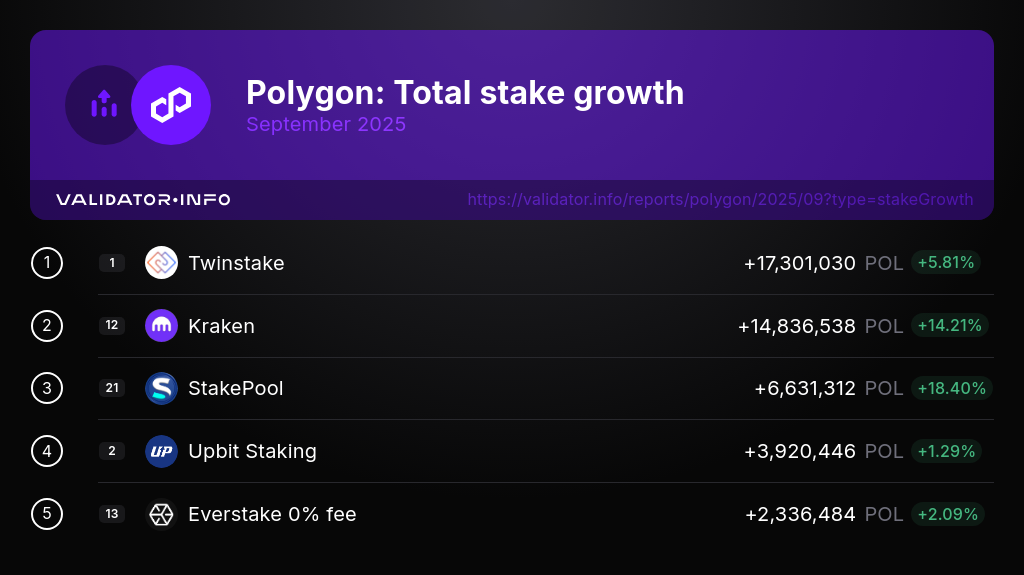This screenshot has width=1024, height=575.
Task: Click the position badge 12 beside Kraken
Action: click(x=112, y=326)
